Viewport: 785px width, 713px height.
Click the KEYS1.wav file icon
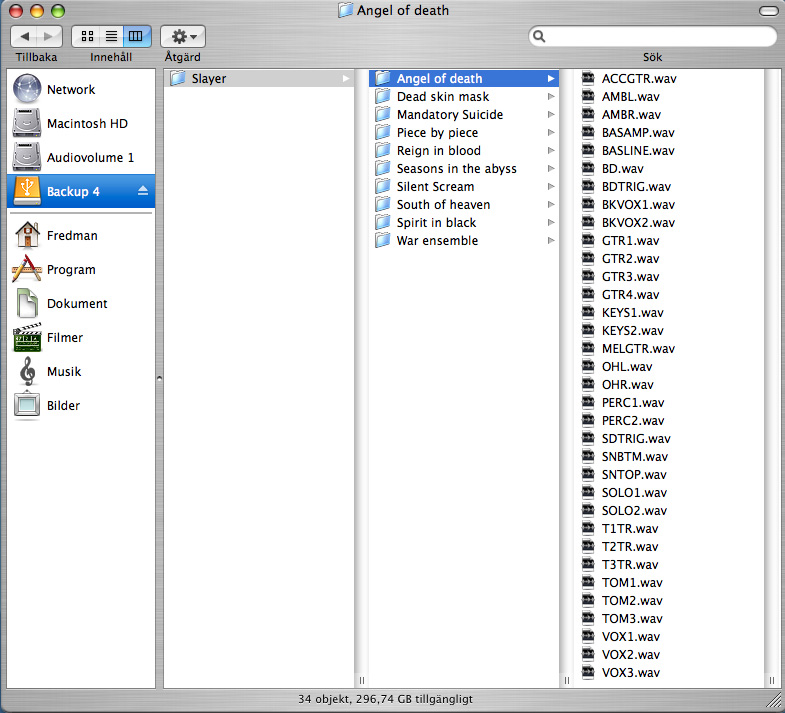tap(588, 312)
